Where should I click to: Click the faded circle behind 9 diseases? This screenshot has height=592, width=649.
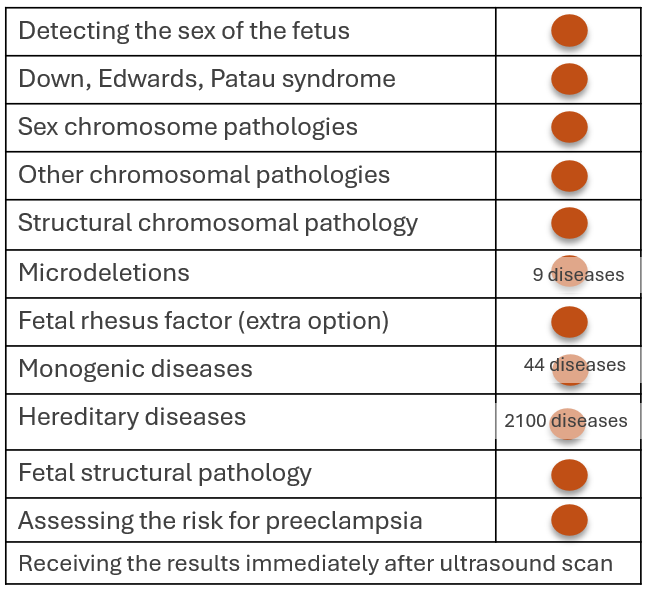(x=569, y=271)
